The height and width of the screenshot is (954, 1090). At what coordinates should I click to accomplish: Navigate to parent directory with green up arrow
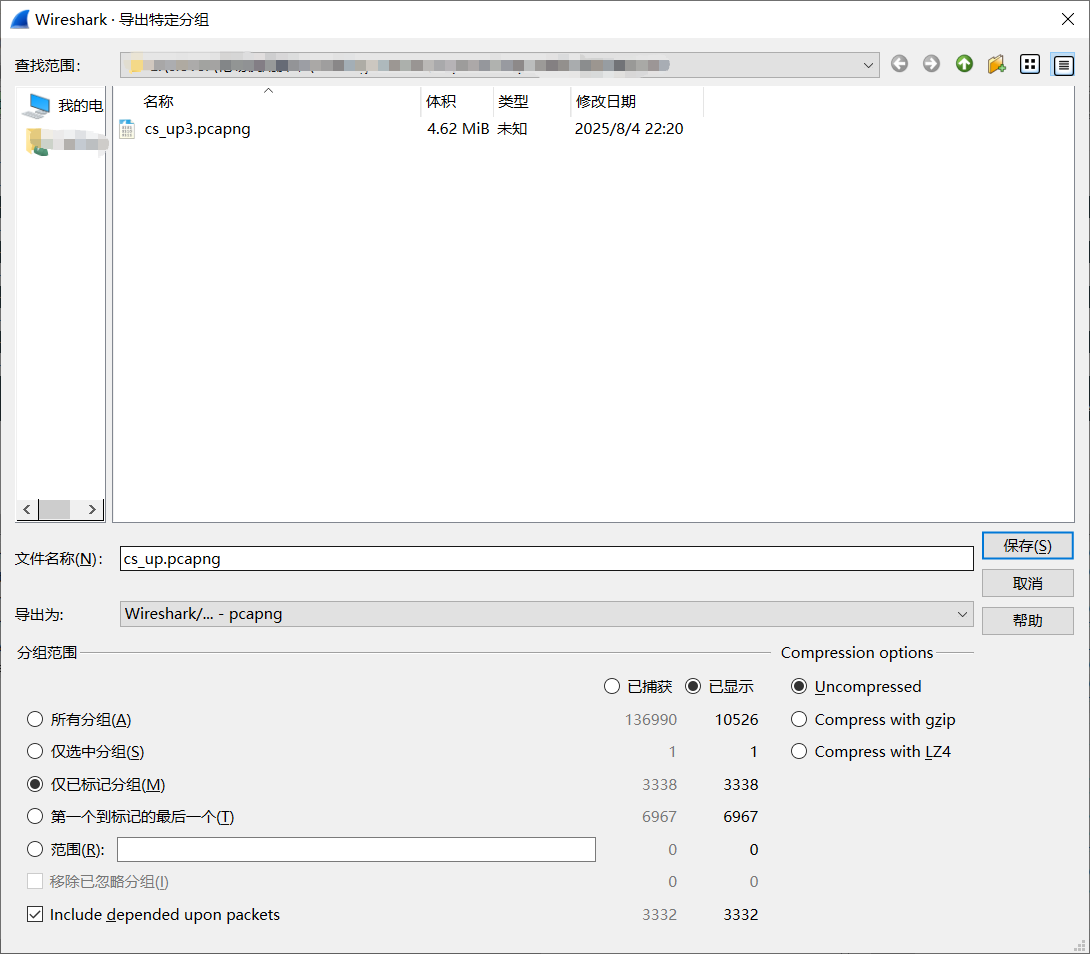tap(964, 64)
